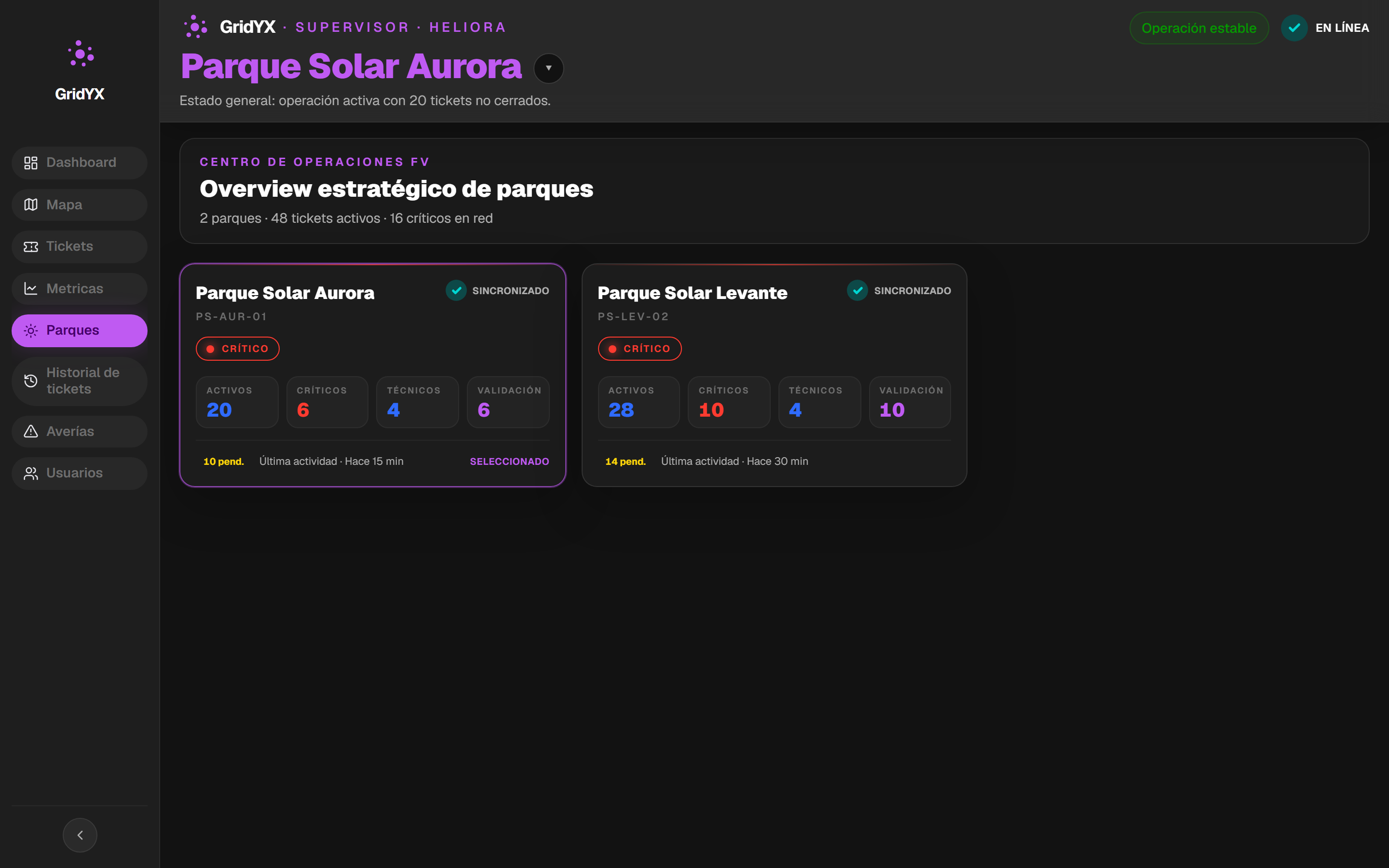1389x868 pixels.
Task: Click the PS-LEV-02 park code
Action: (x=633, y=316)
